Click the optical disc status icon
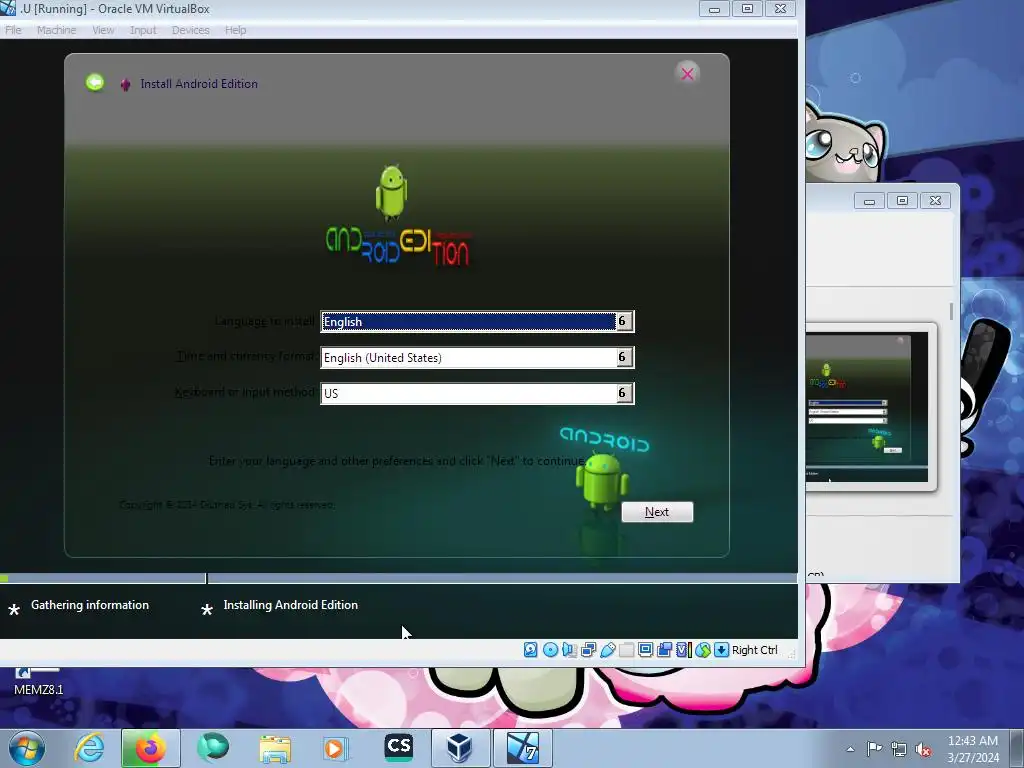Screen dimensions: 1024x768 click(550, 650)
